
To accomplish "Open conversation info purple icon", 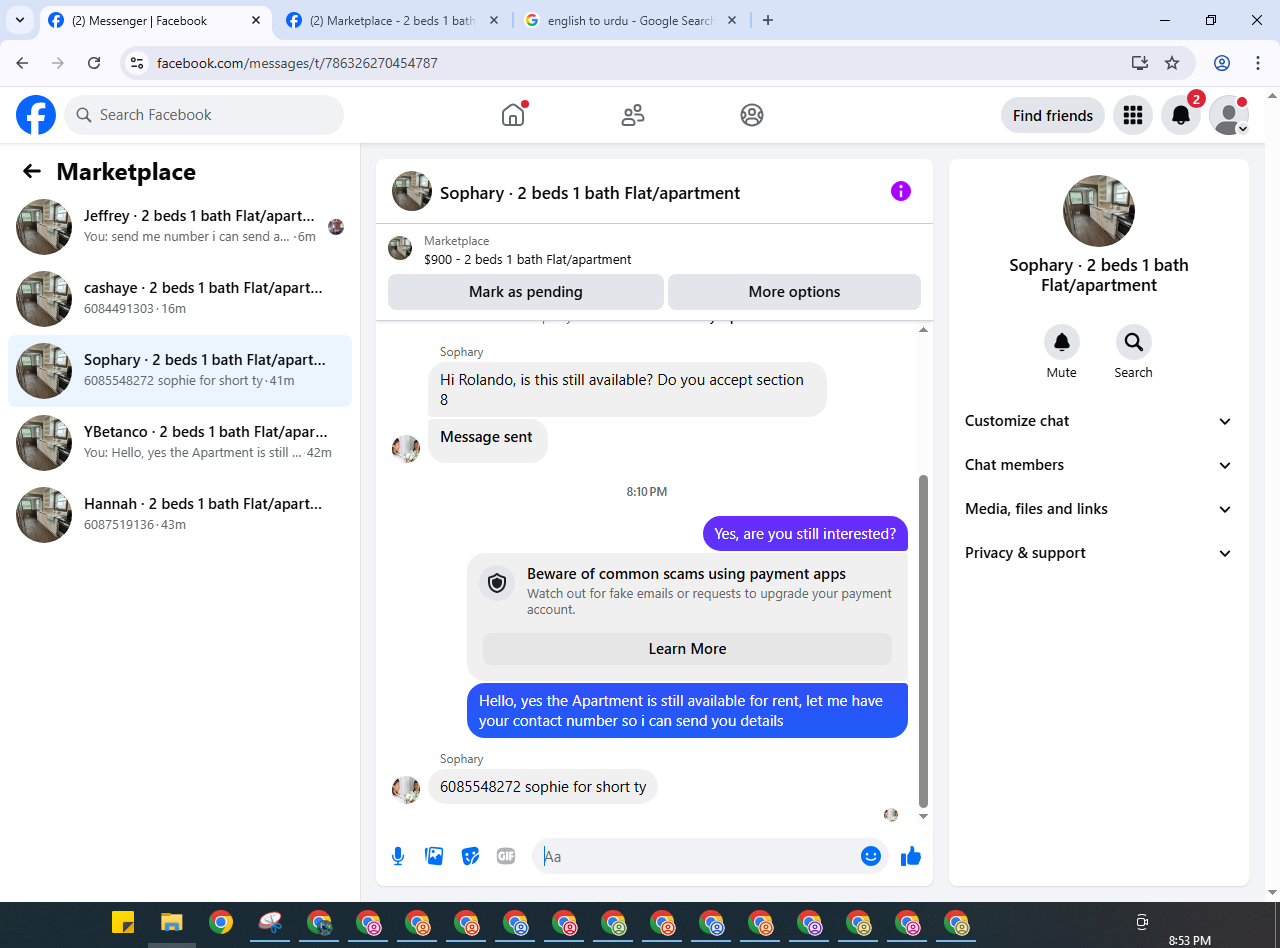I will coord(901,191).
